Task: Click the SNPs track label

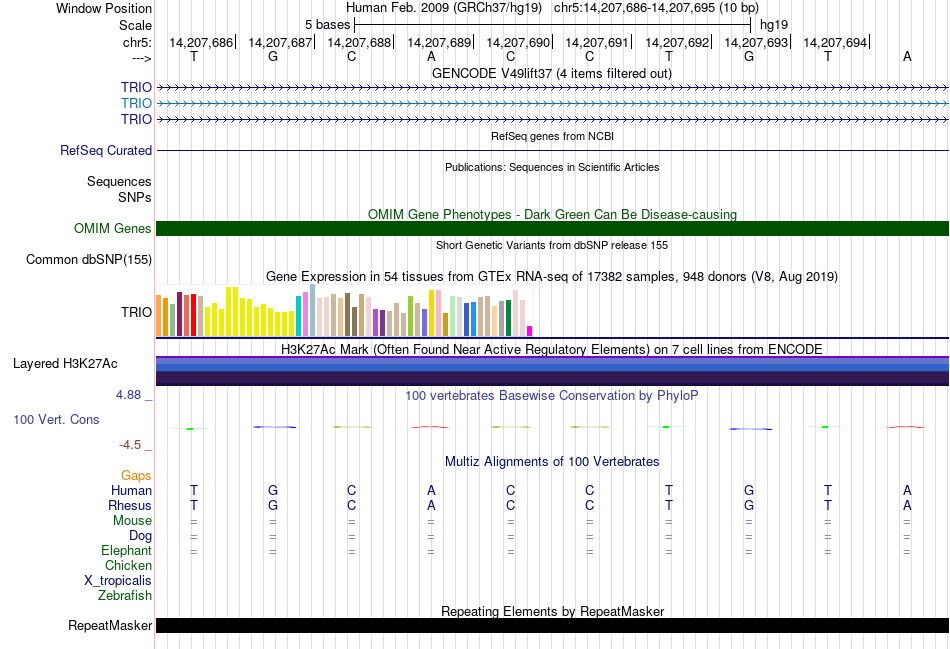Action: [135, 197]
